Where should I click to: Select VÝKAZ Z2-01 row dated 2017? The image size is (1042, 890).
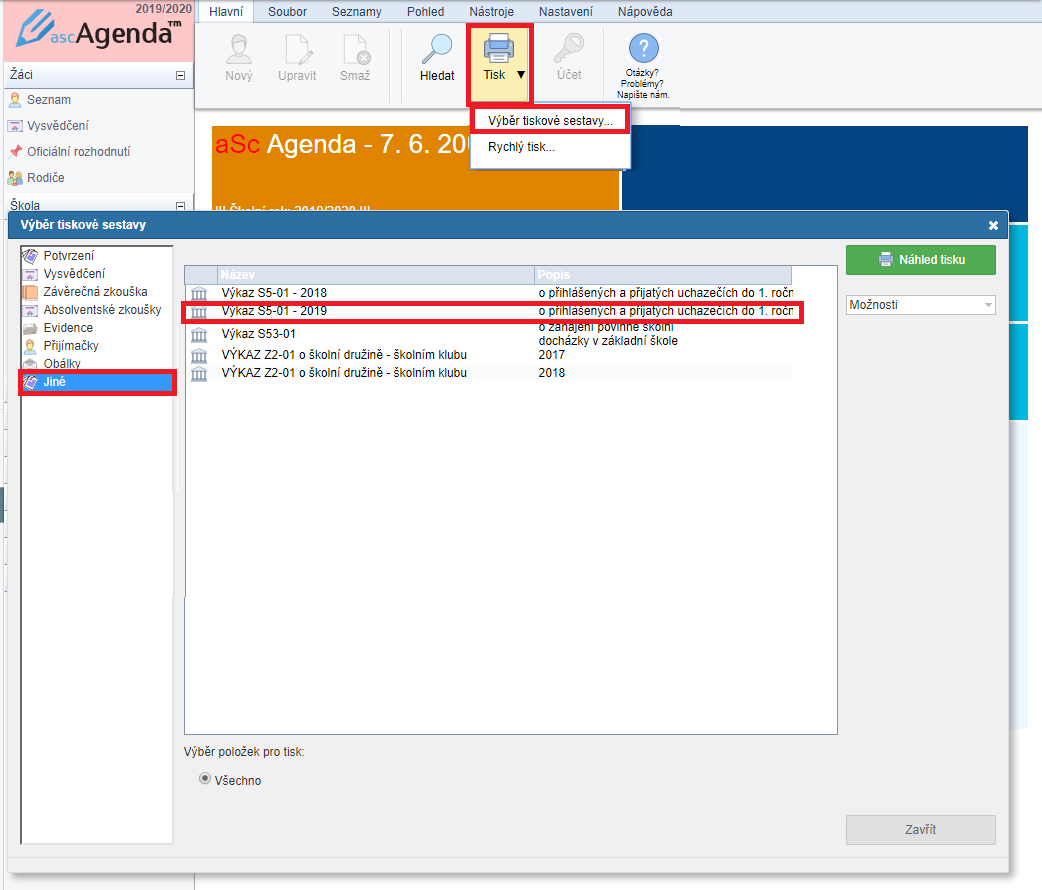click(489, 355)
